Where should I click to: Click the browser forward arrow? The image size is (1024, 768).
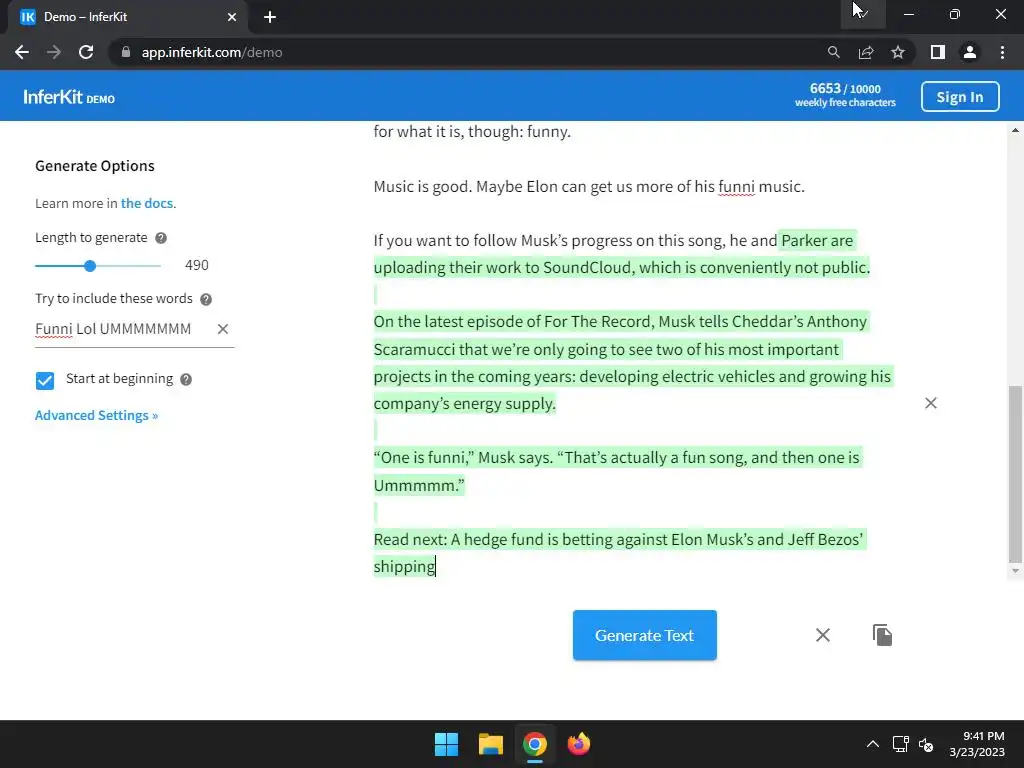point(54,52)
